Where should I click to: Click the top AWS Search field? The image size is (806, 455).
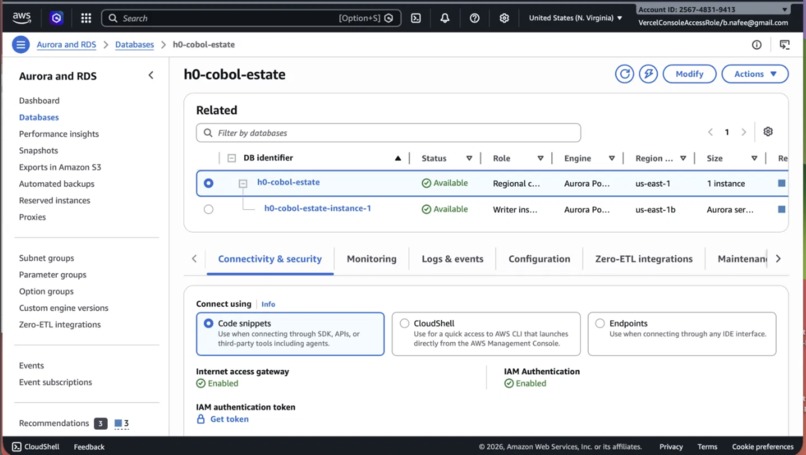[x=251, y=18]
